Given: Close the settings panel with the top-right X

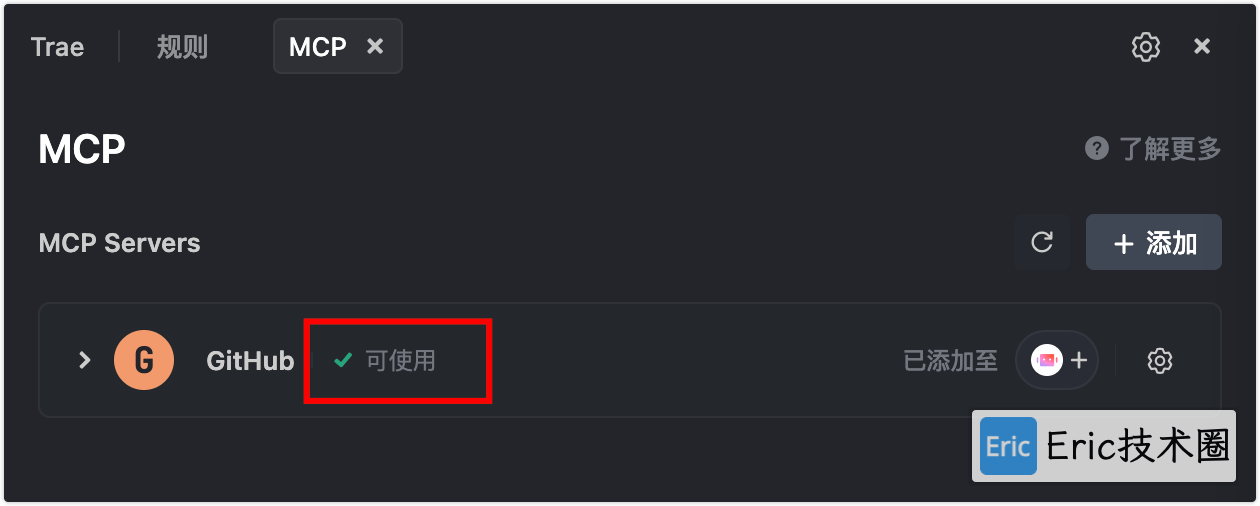Looking at the screenshot, I should tap(1203, 46).
